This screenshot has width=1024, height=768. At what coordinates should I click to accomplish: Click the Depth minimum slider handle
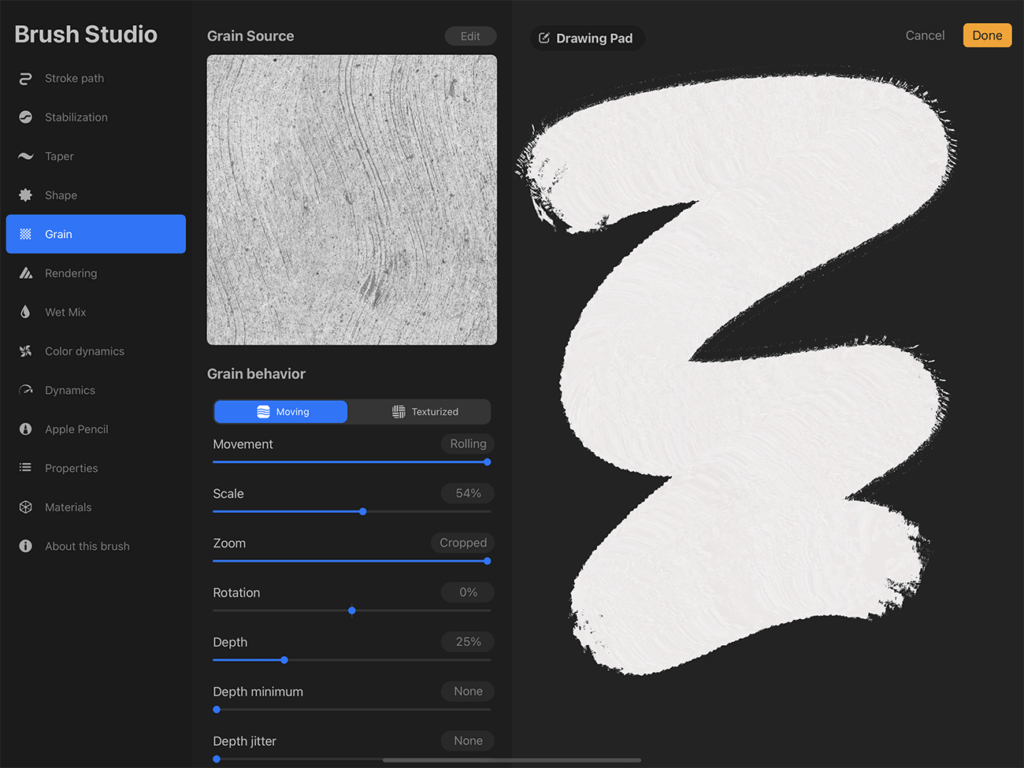pos(217,709)
